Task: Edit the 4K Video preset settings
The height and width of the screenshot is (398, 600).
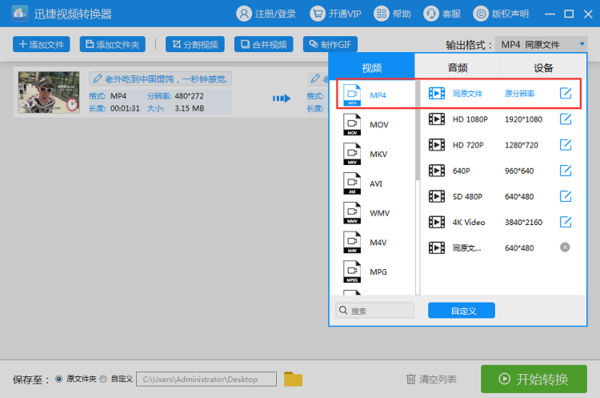Action: 565,222
